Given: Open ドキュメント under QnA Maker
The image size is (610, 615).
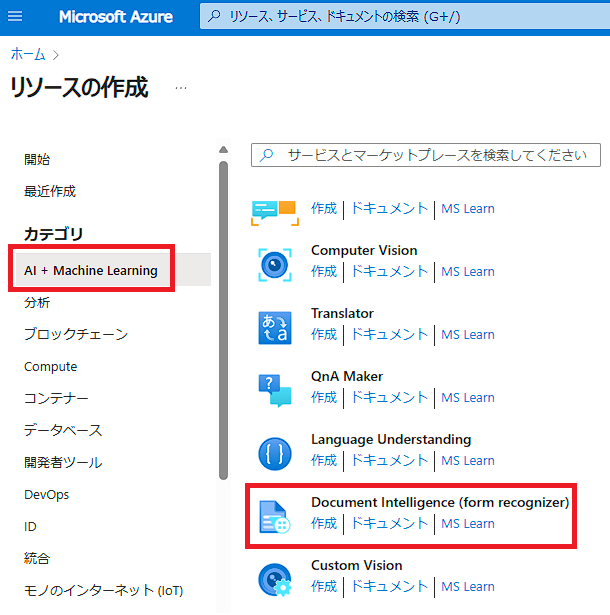Looking at the screenshot, I should (x=389, y=397).
